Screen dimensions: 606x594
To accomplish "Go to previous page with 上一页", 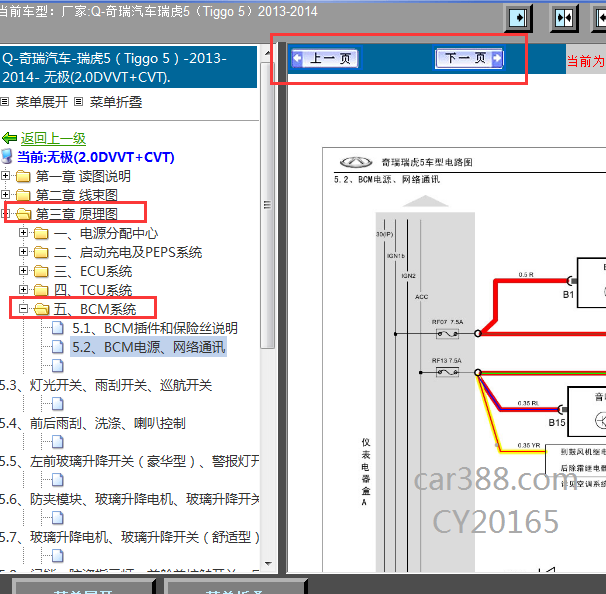I will (325, 58).
